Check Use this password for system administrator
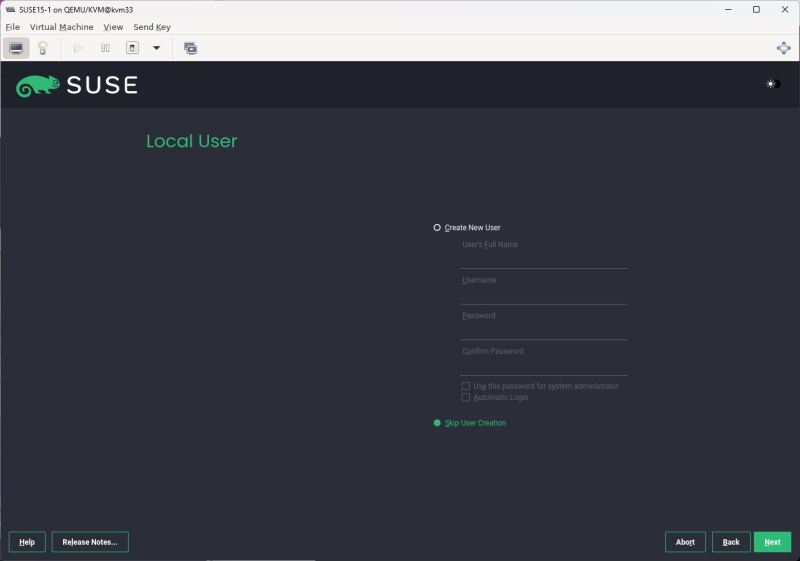This screenshot has height=561, width=800. tap(466, 386)
